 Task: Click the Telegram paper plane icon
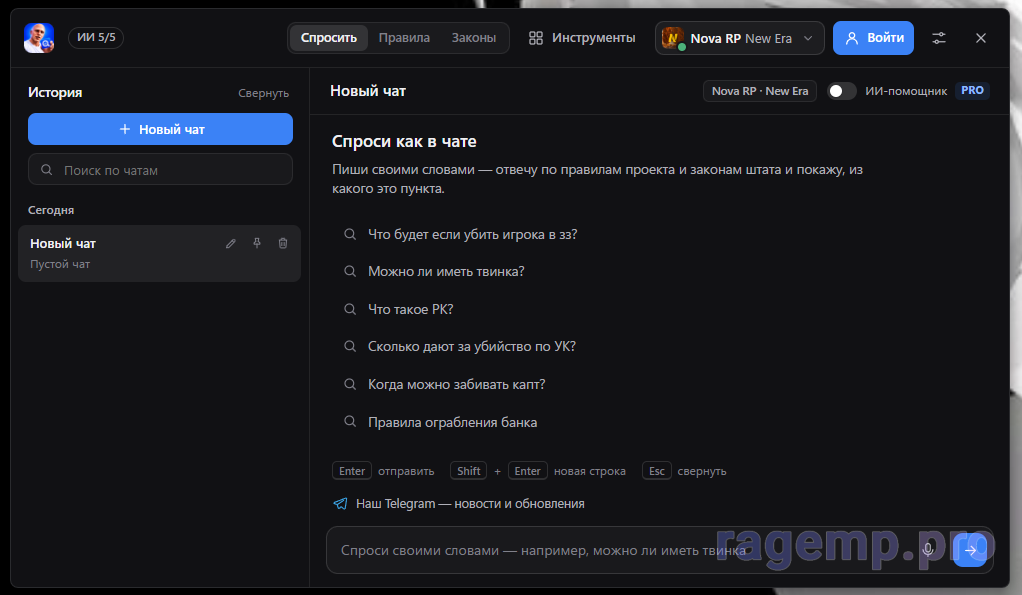(x=340, y=504)
